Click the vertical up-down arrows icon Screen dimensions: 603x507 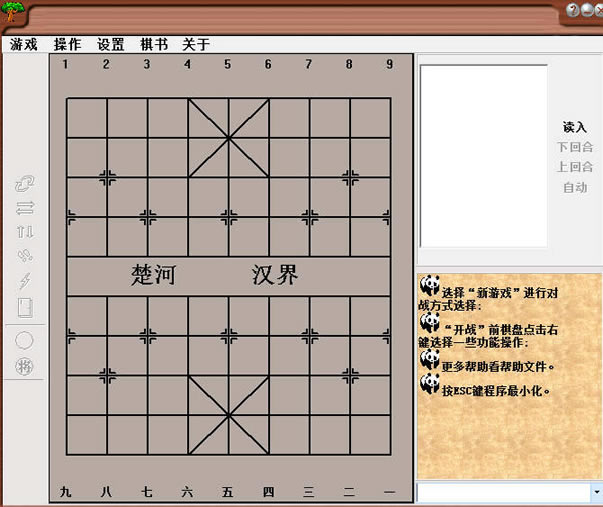click(25, 232)
